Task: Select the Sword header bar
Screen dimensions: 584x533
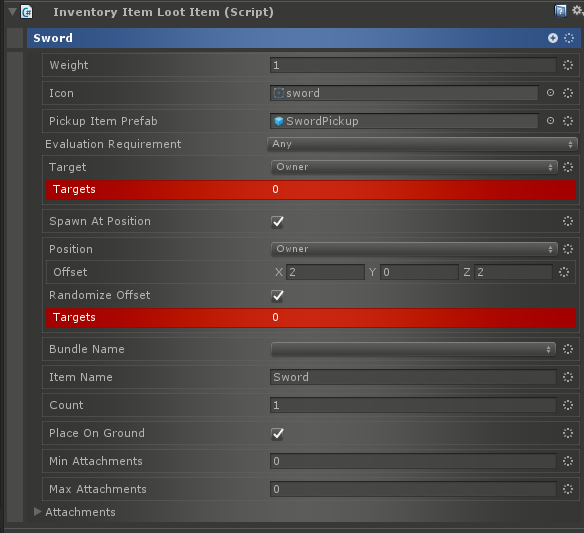Action: 304,38
